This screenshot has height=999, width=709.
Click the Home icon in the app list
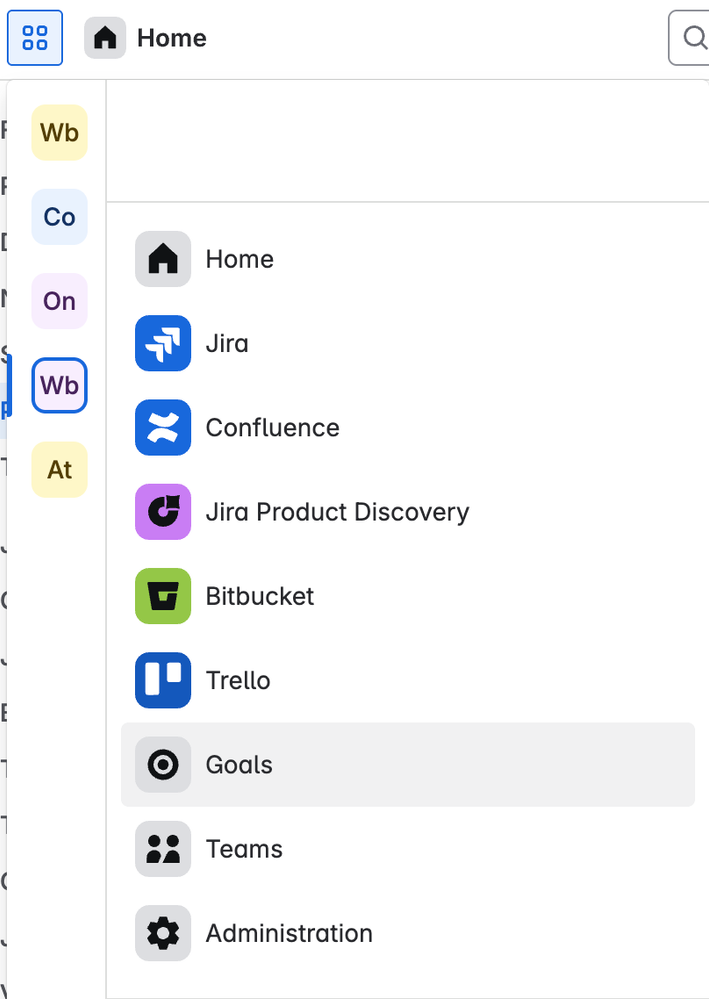tap(163, 259)
